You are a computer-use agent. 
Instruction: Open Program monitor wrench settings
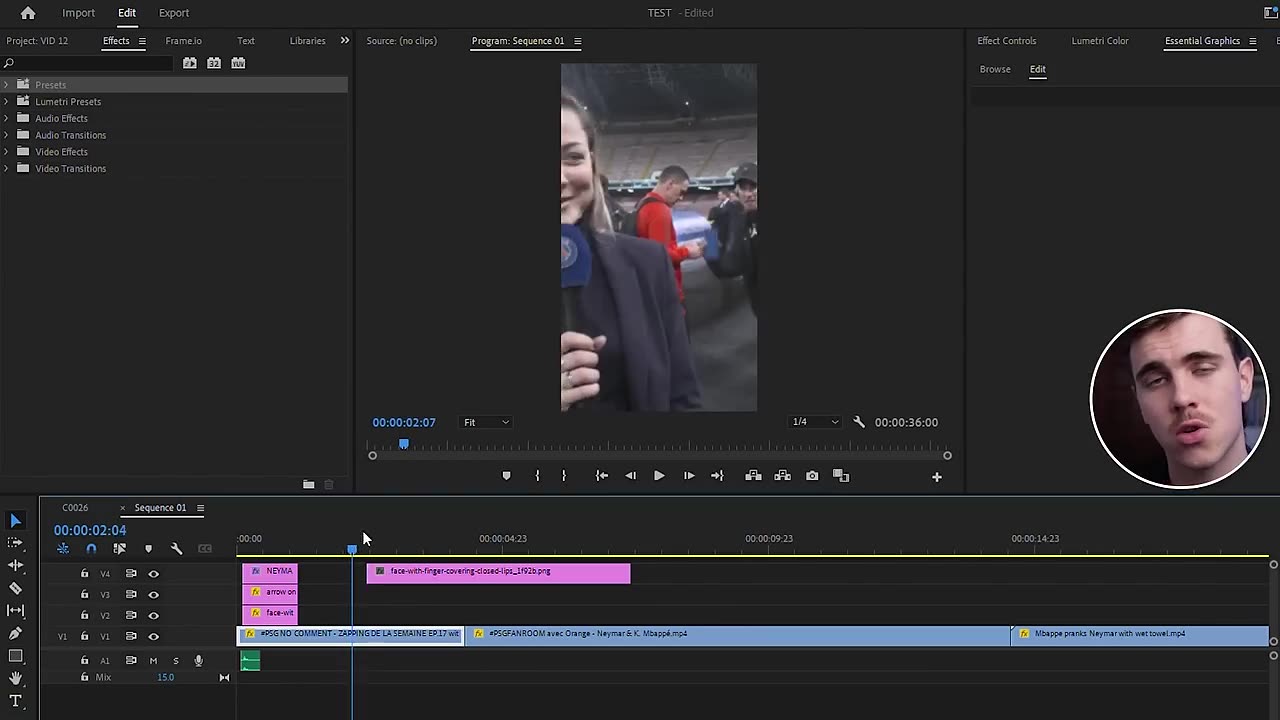pos(858,422)
